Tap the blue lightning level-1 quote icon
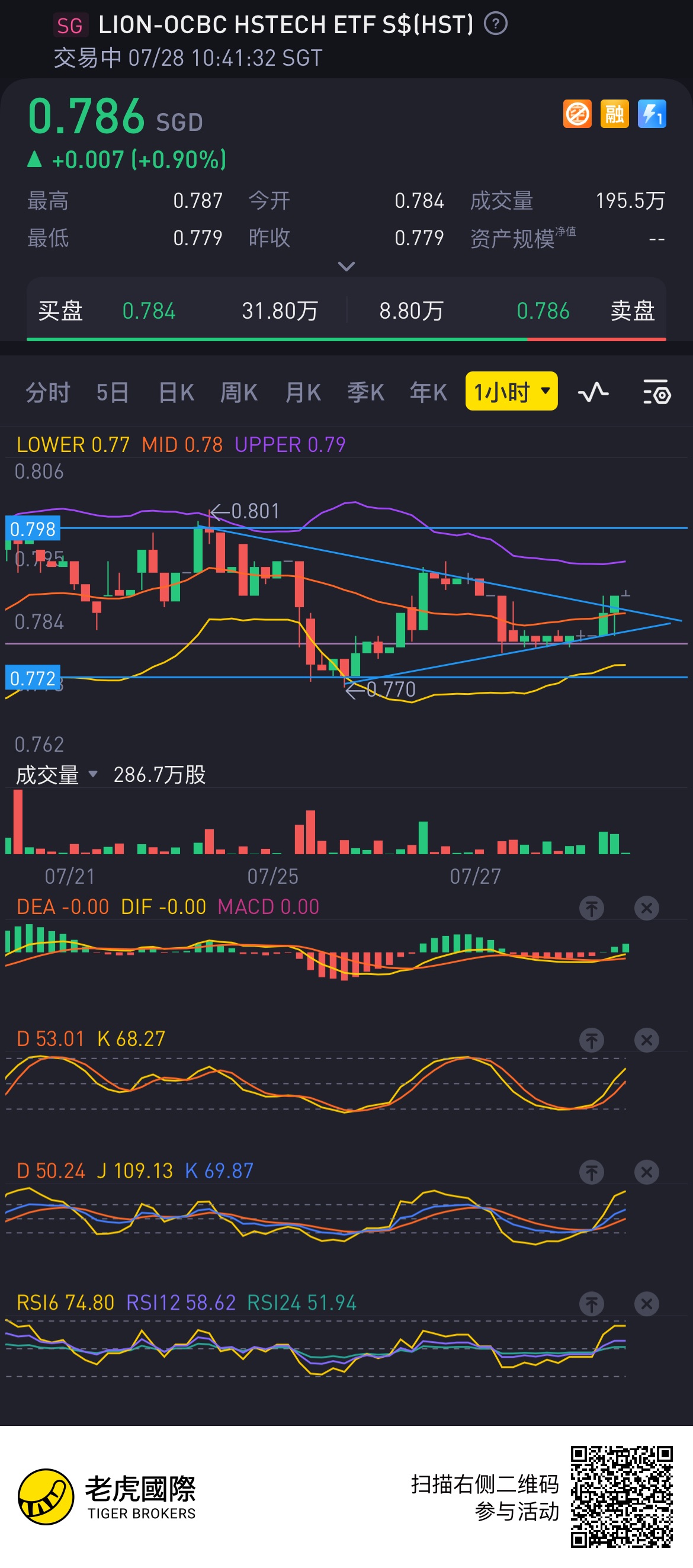 point(652,114)
